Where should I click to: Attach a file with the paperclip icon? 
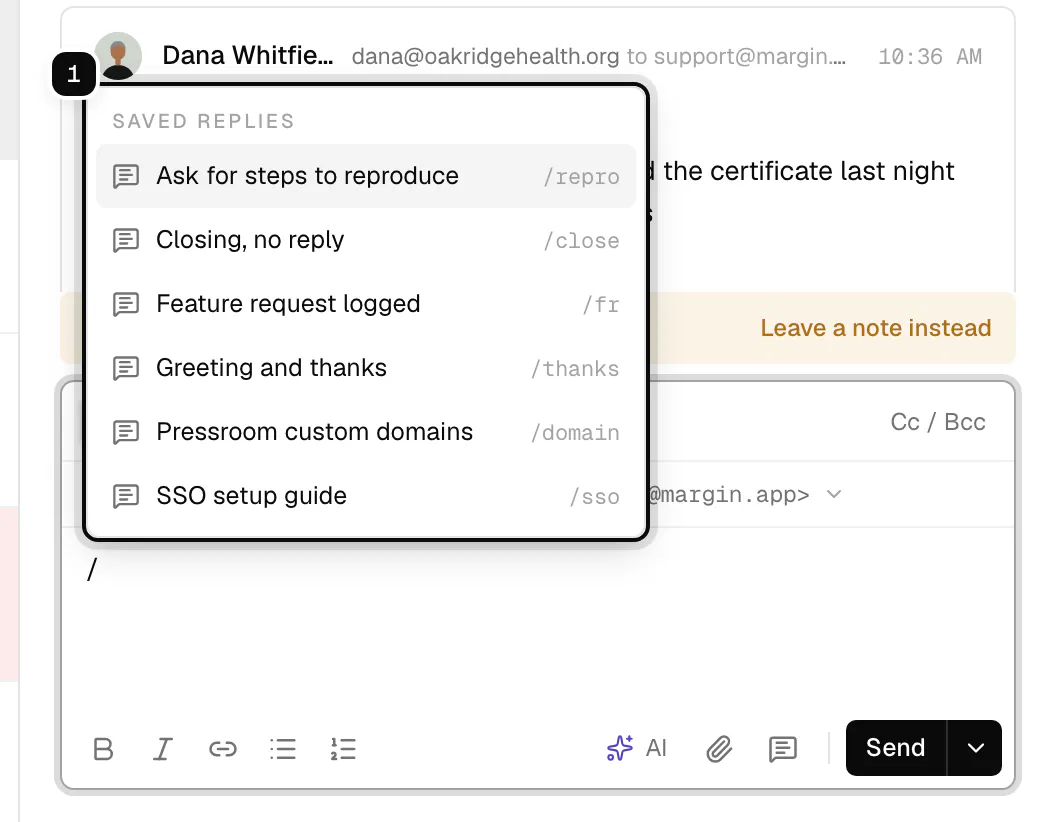pos(719,749)
